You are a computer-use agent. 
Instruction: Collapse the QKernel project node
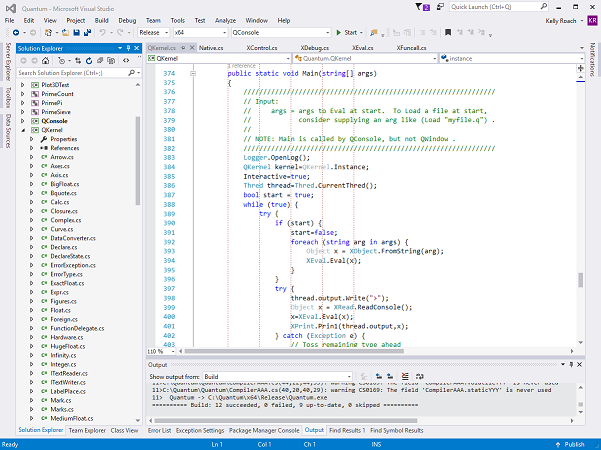pos(23,130)
